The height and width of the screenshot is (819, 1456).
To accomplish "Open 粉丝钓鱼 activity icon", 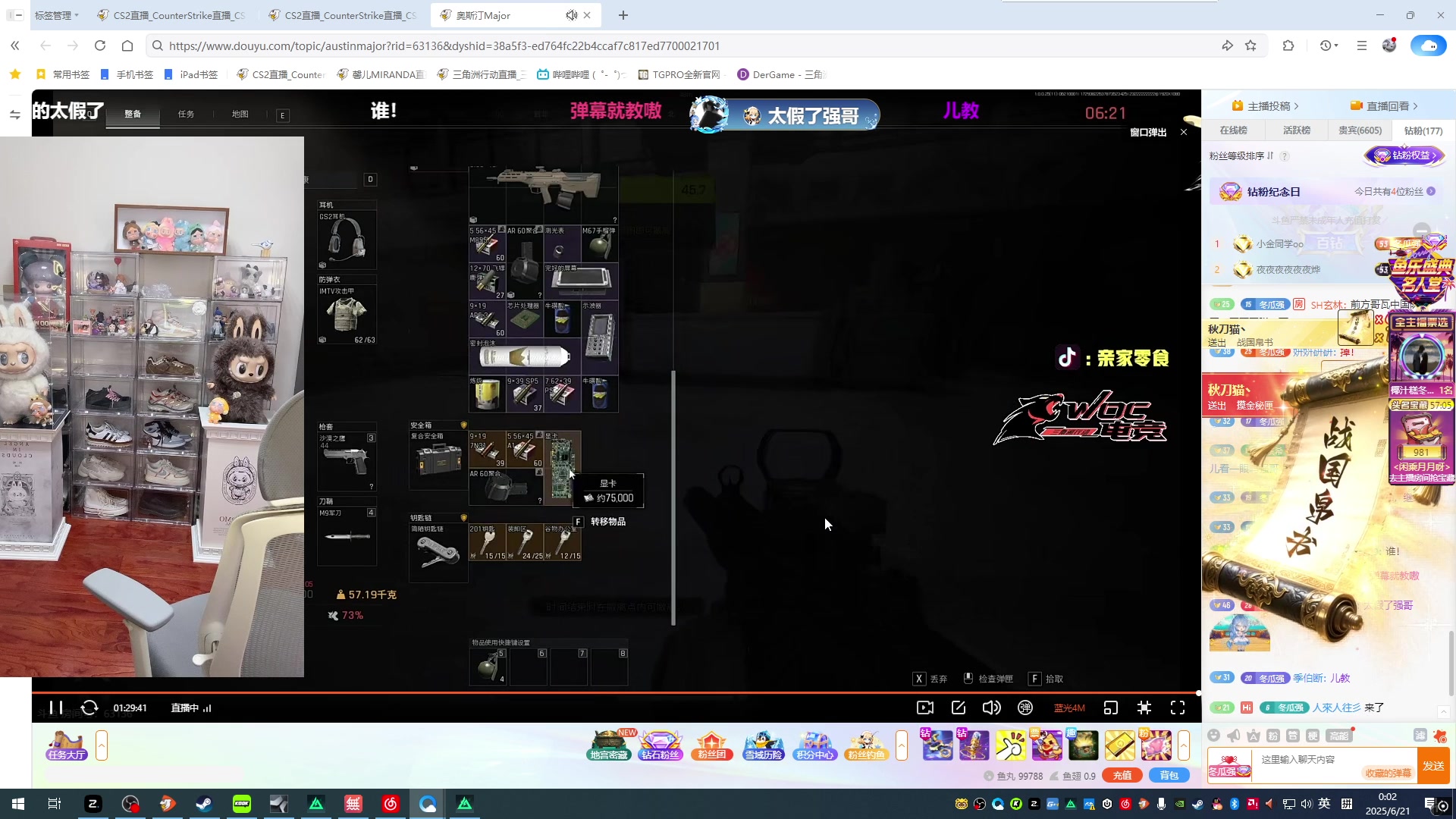I will 867,746.
